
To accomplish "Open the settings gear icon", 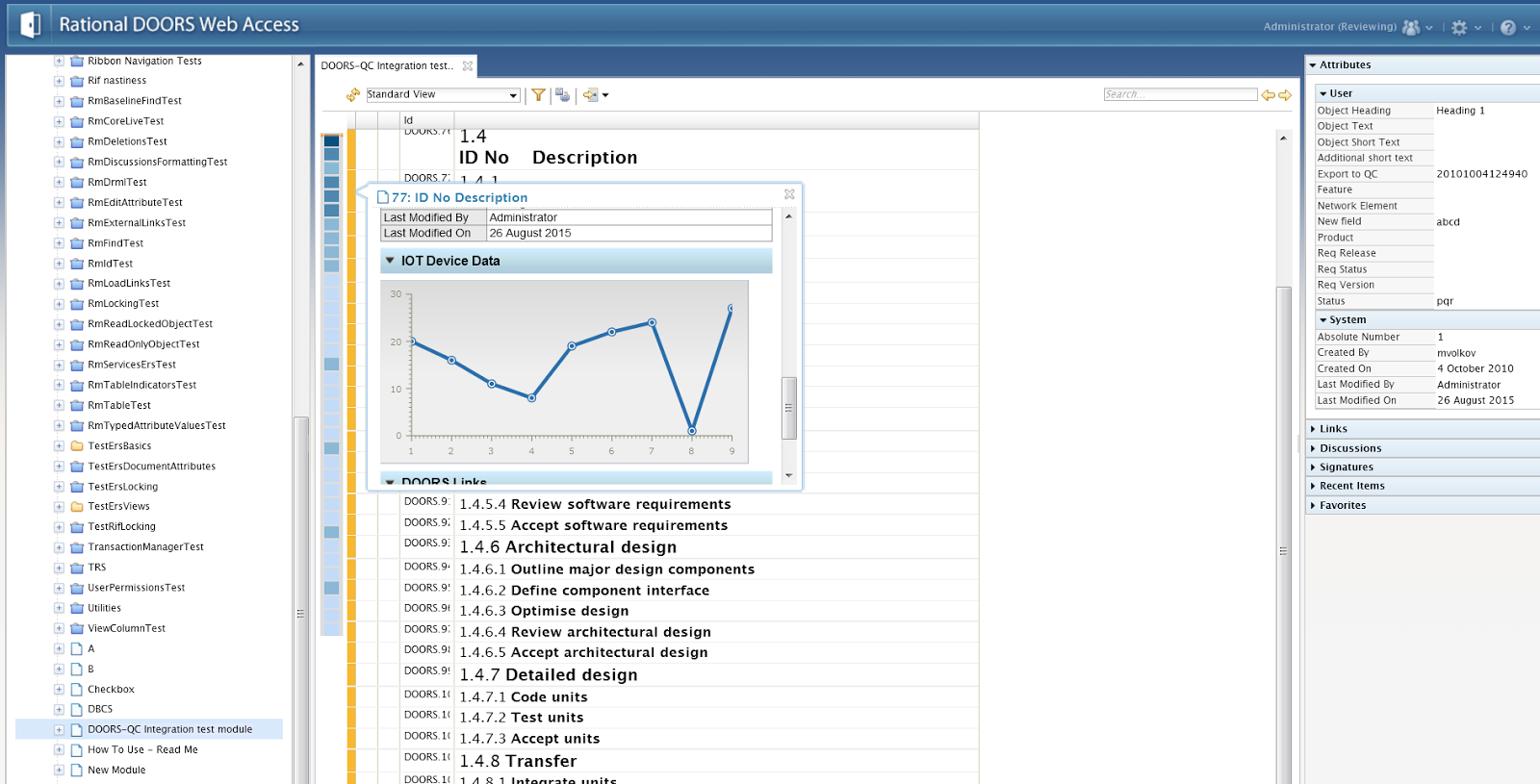I will pyautogui.click(x=1459, y=27).
